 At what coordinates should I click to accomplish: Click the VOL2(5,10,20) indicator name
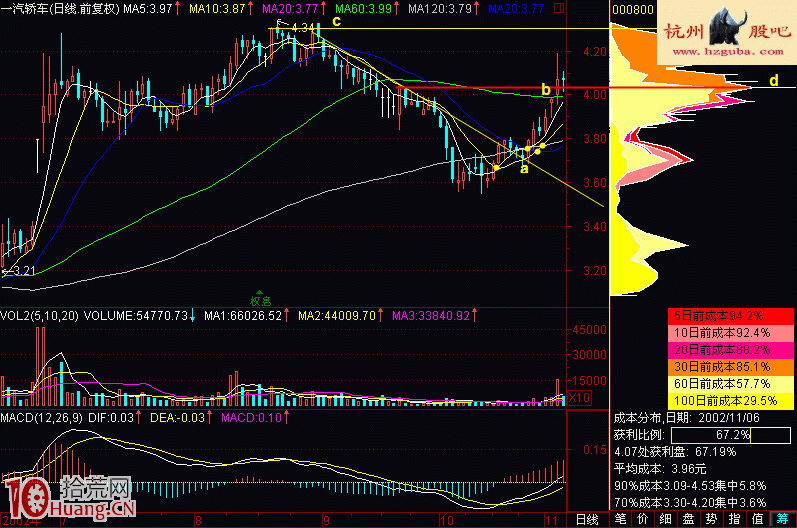39,316
